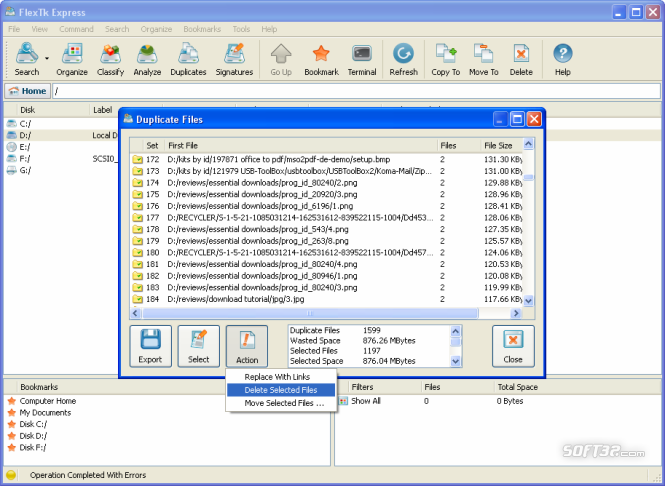Launch the Classify tool
The height and width of the screenshot is (486, 665).
pyautogui.click(x=110, y=59)
